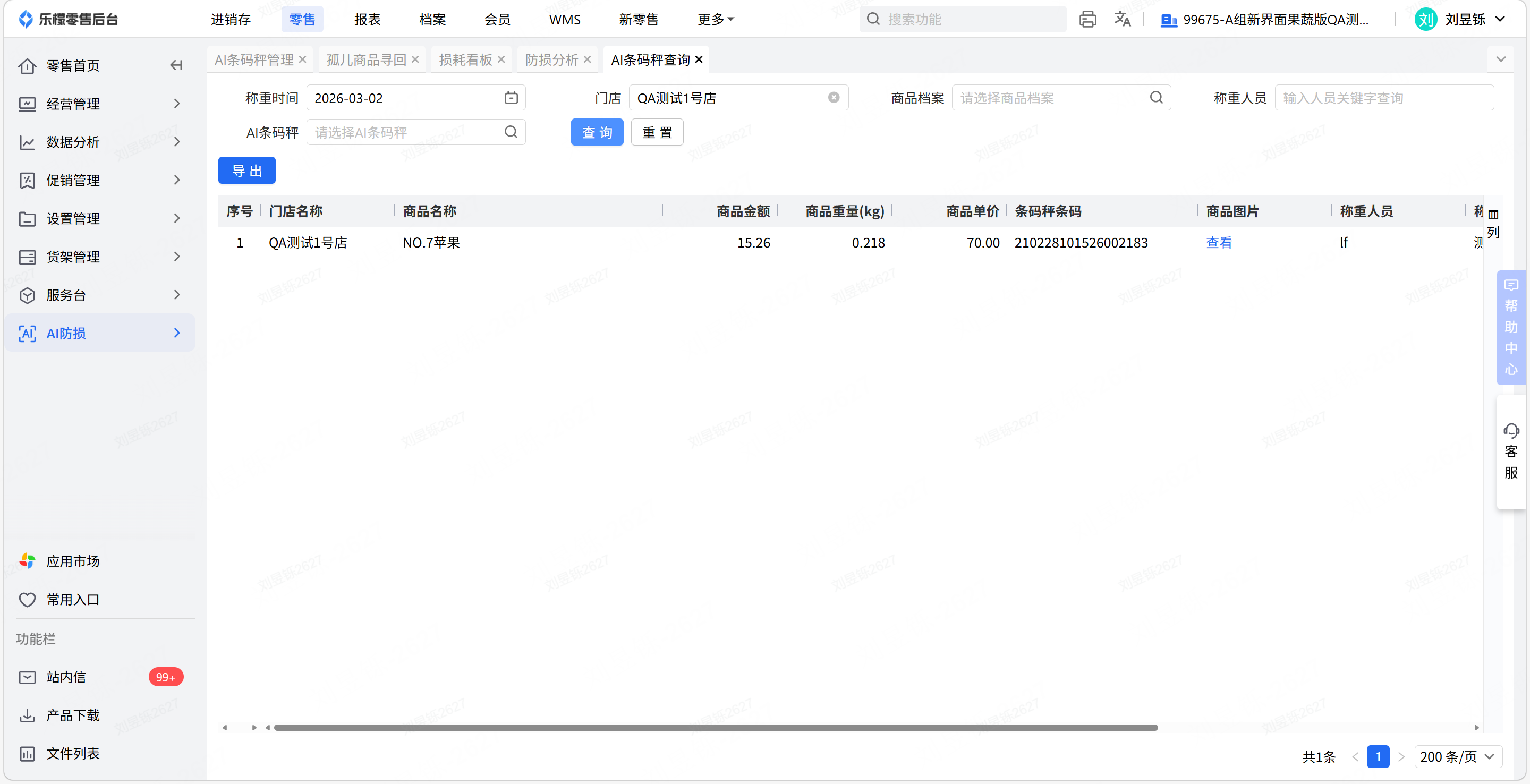Open calendar picker in 称重时间 field
Viewport: 1530px width, 784px height.
511,98
